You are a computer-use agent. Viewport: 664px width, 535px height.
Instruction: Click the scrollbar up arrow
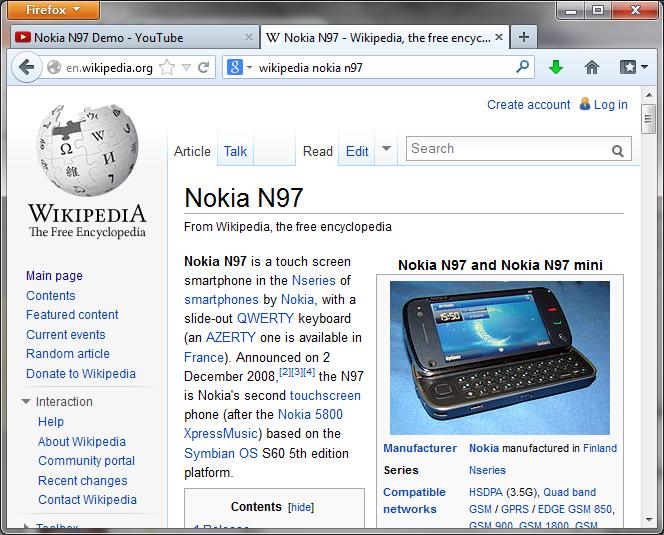point(648,95)
